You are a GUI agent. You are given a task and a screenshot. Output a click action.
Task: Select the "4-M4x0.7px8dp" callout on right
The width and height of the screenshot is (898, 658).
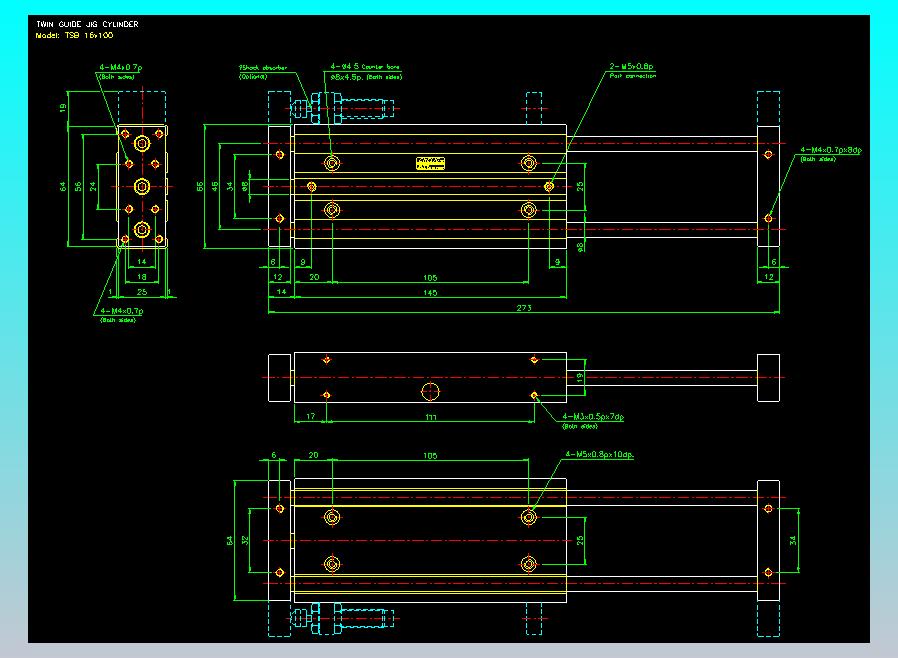point(831,150)
